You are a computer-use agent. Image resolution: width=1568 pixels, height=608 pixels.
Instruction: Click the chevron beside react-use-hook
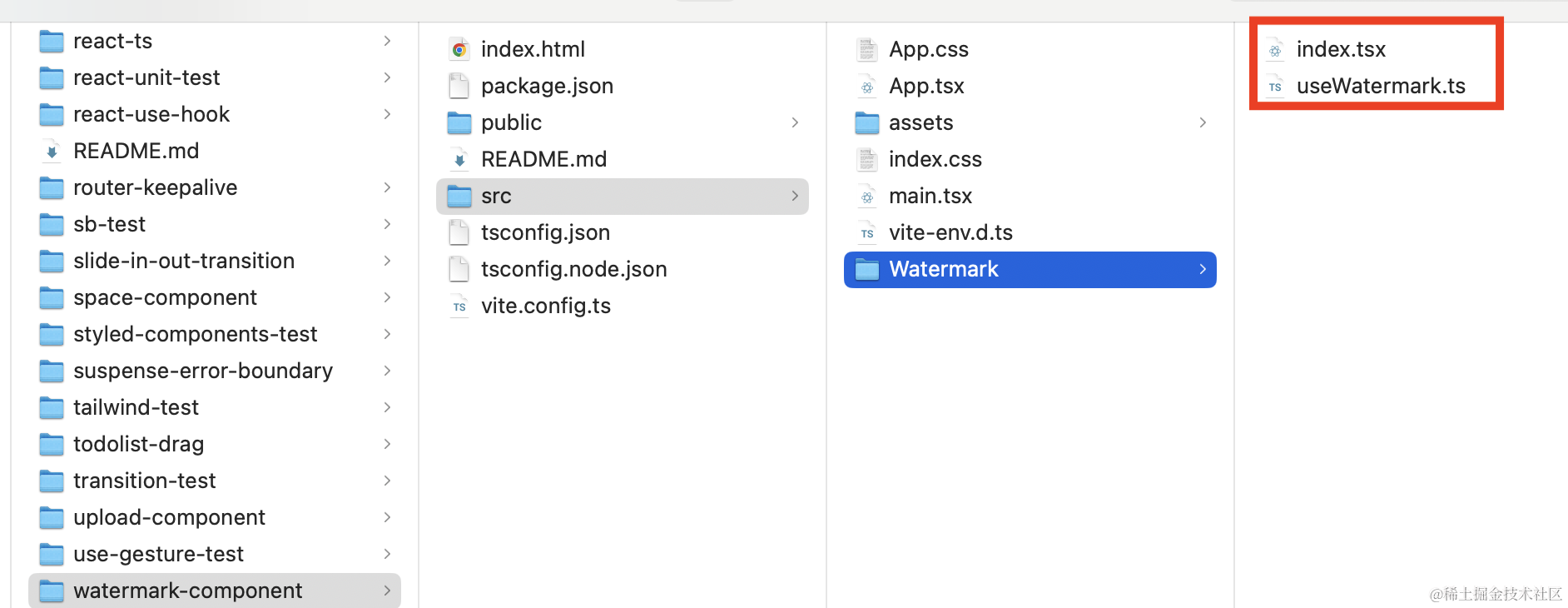(x=387, y=114)
